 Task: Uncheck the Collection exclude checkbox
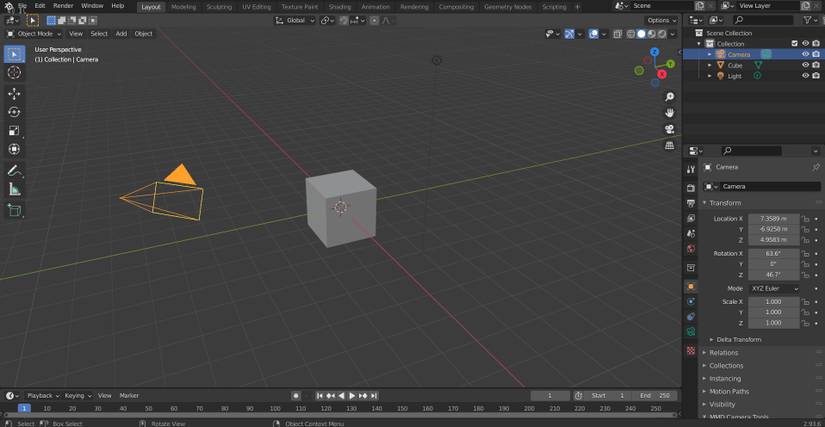click(x=795, y=44)
